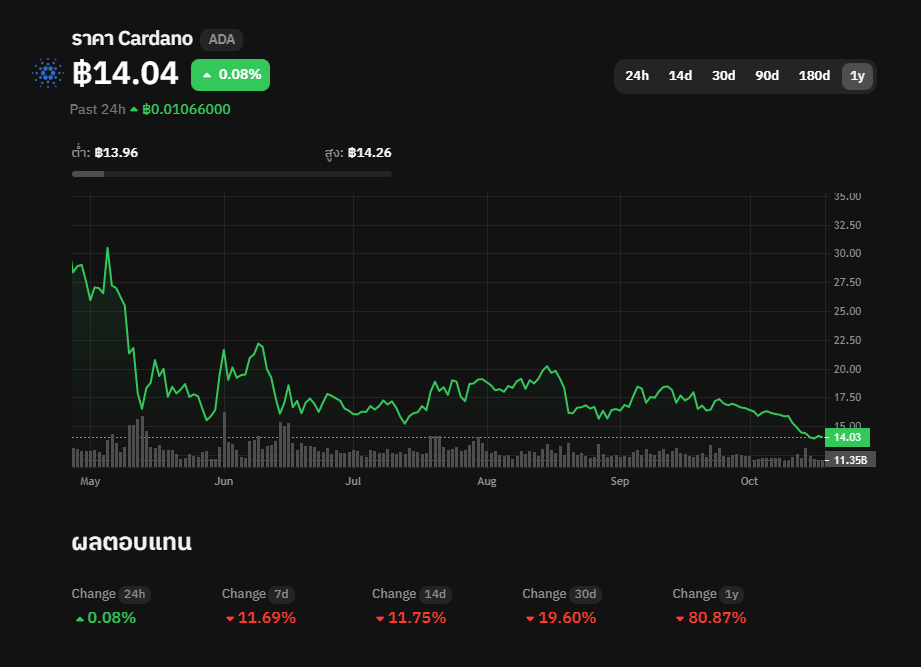Click the 20.00 price axis label
This screenshot has height=667, width=921.
(848, 369)
